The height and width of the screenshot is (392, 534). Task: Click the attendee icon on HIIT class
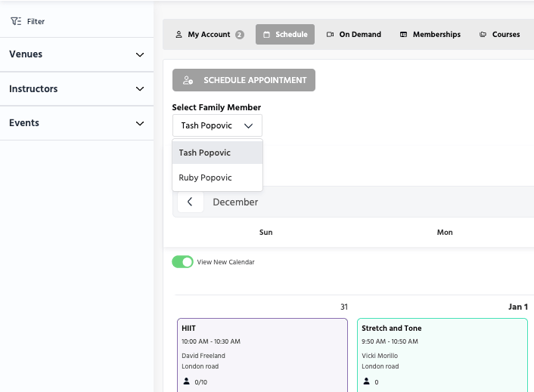click(186, 381)
